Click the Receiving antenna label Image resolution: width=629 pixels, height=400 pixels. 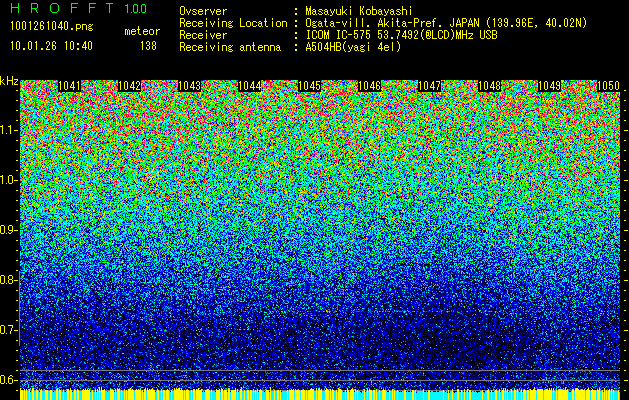230,47
